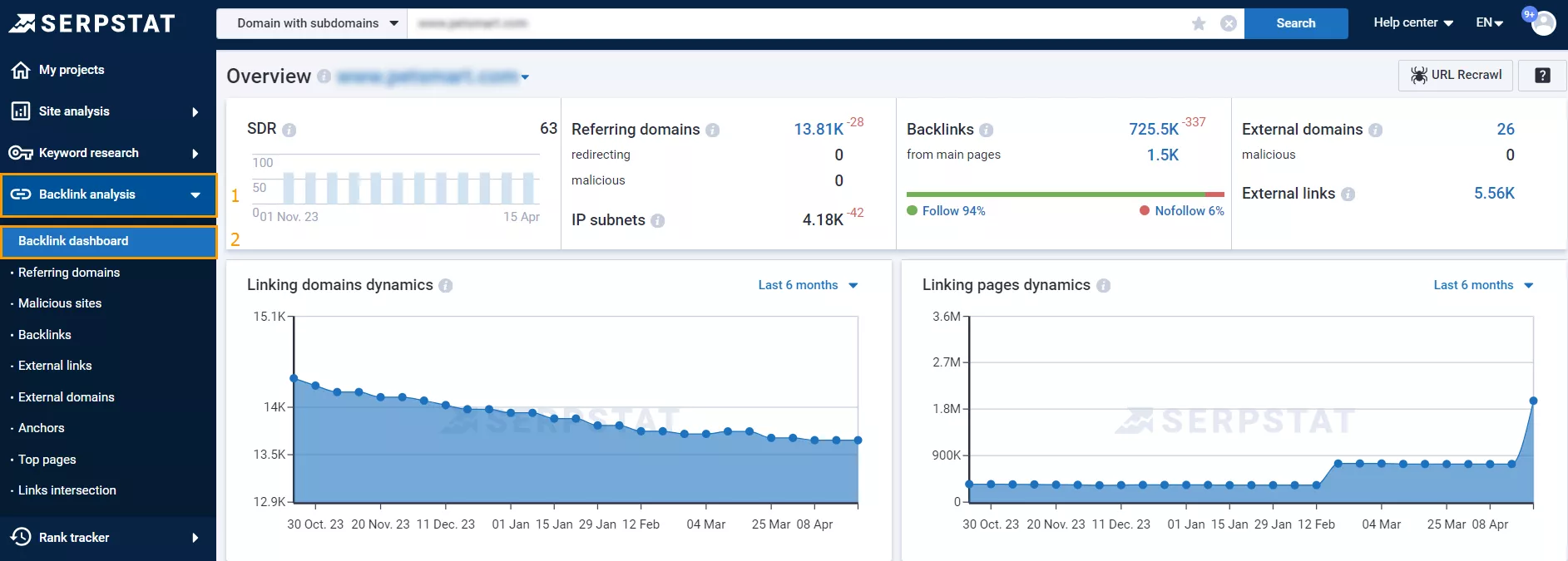1568x561 pixels.
Task: Show Linking pages dynamics info tooltip
Action: coord(1104,286)
